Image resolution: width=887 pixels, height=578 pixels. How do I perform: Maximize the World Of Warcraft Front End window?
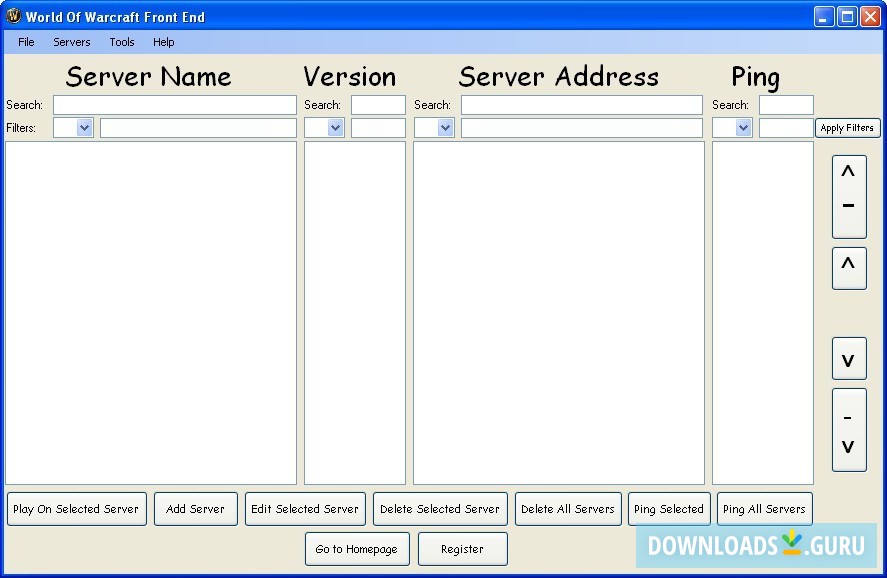pyautogui.click(x=847, y=17)
